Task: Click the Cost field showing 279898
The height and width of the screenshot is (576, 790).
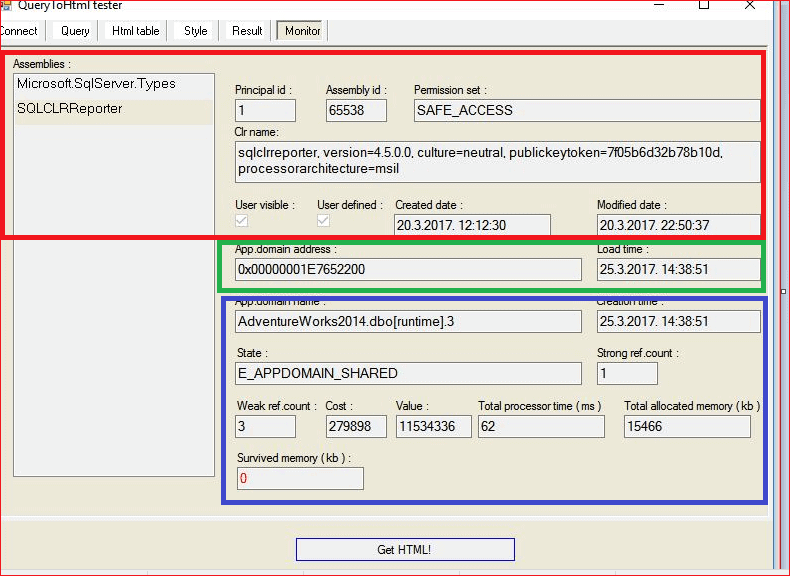Action: point(356,426)
